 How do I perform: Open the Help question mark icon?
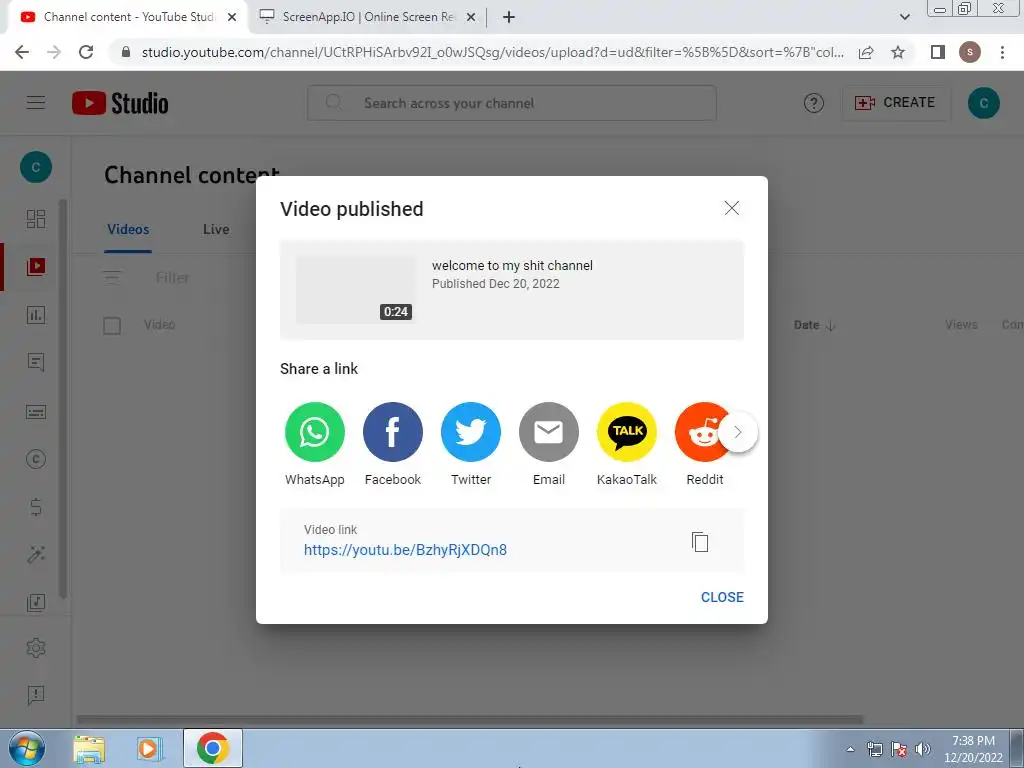pyautogui.click(x=814, y=103)
